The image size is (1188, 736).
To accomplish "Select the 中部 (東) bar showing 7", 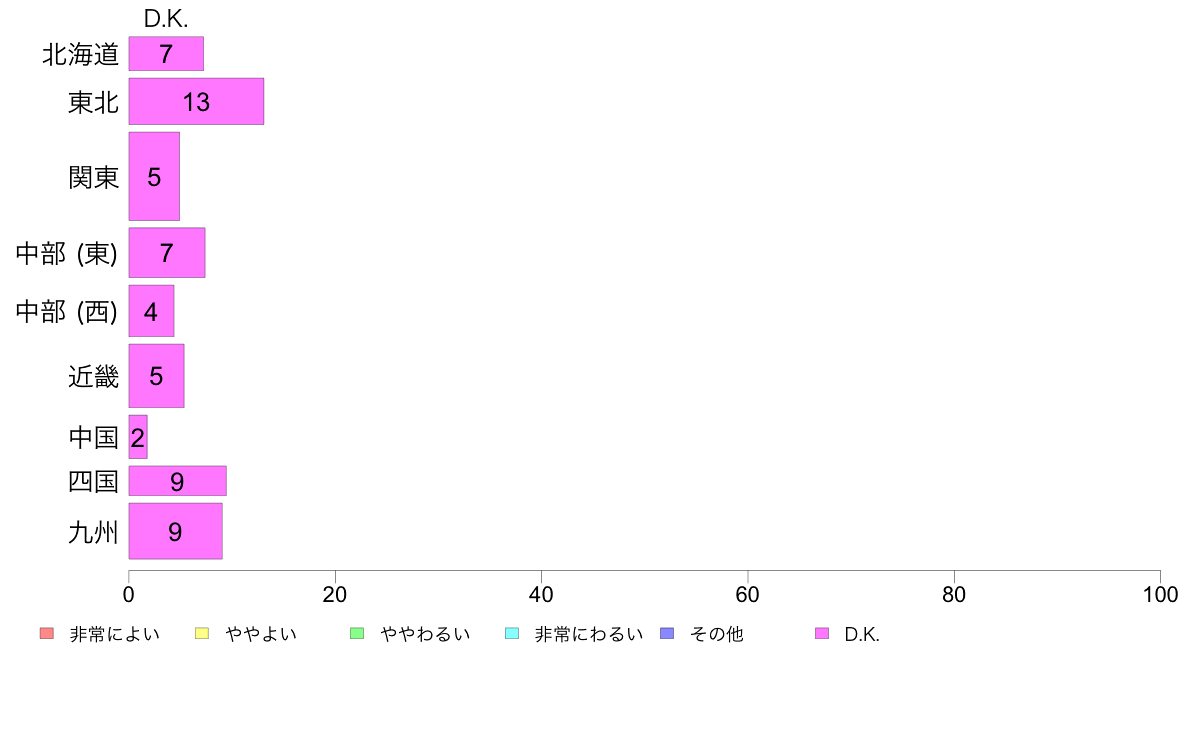I will [167, 252].
